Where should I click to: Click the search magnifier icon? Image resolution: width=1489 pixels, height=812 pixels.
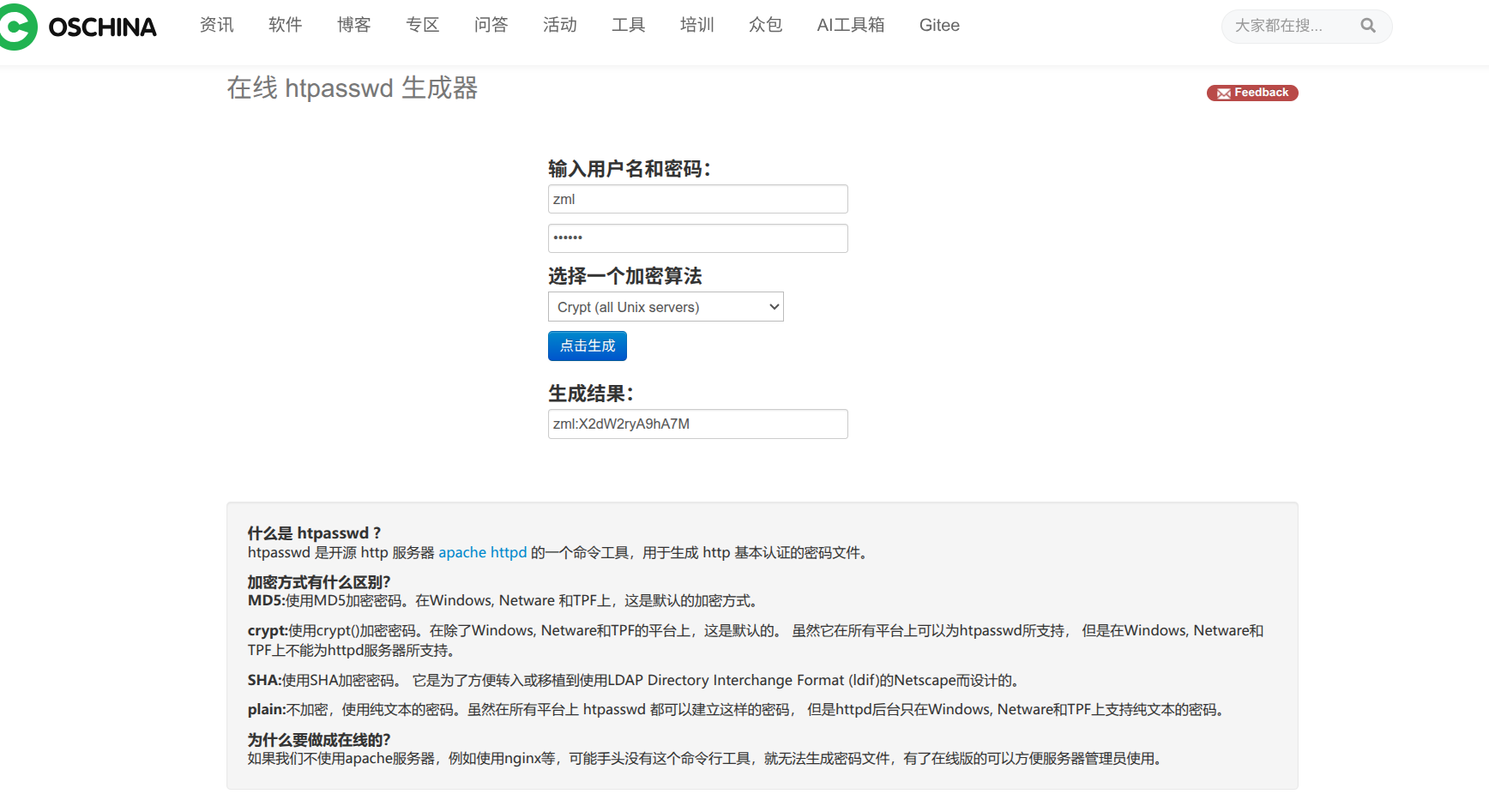[x=1367, y=26]
